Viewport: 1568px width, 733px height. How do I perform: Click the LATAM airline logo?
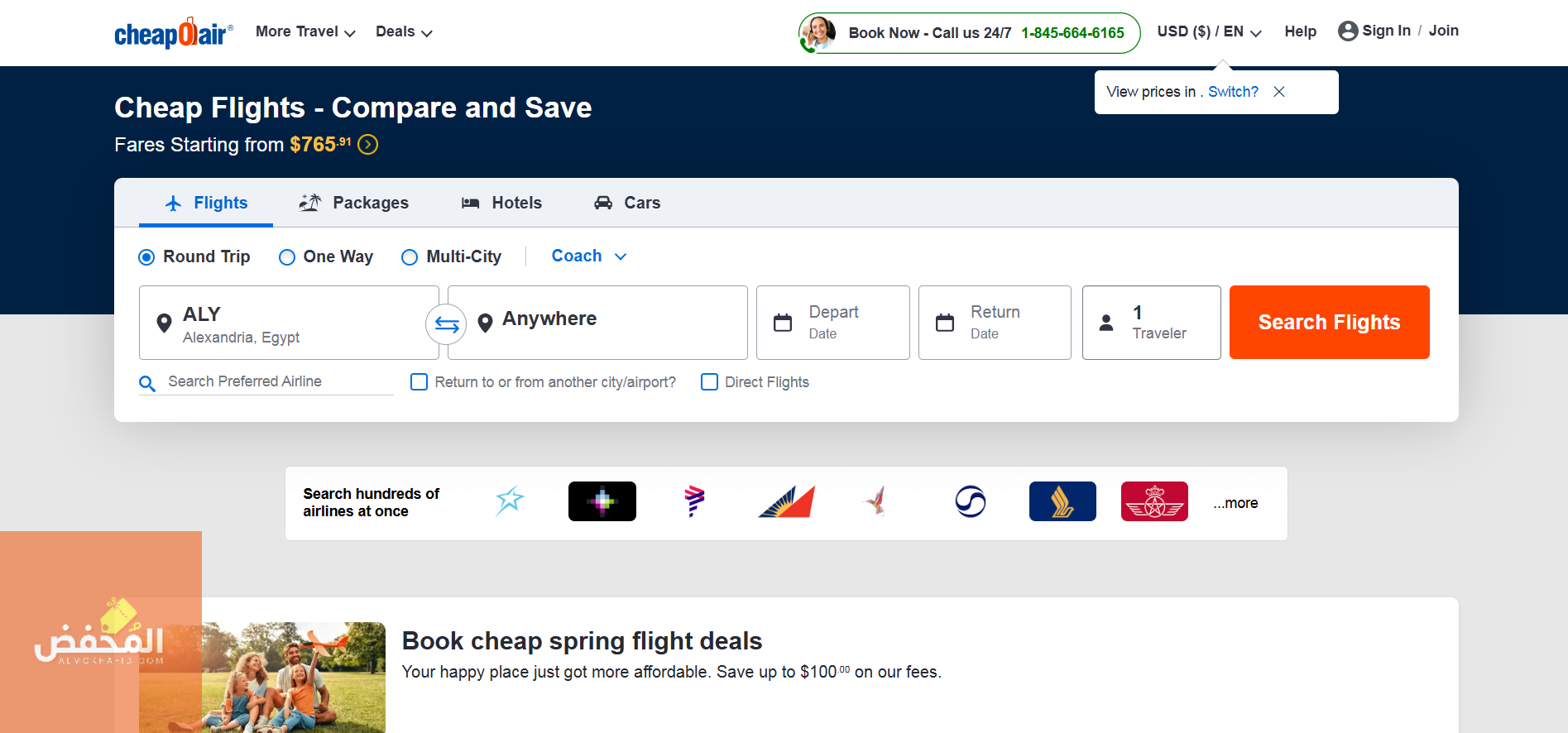point(694,501)
